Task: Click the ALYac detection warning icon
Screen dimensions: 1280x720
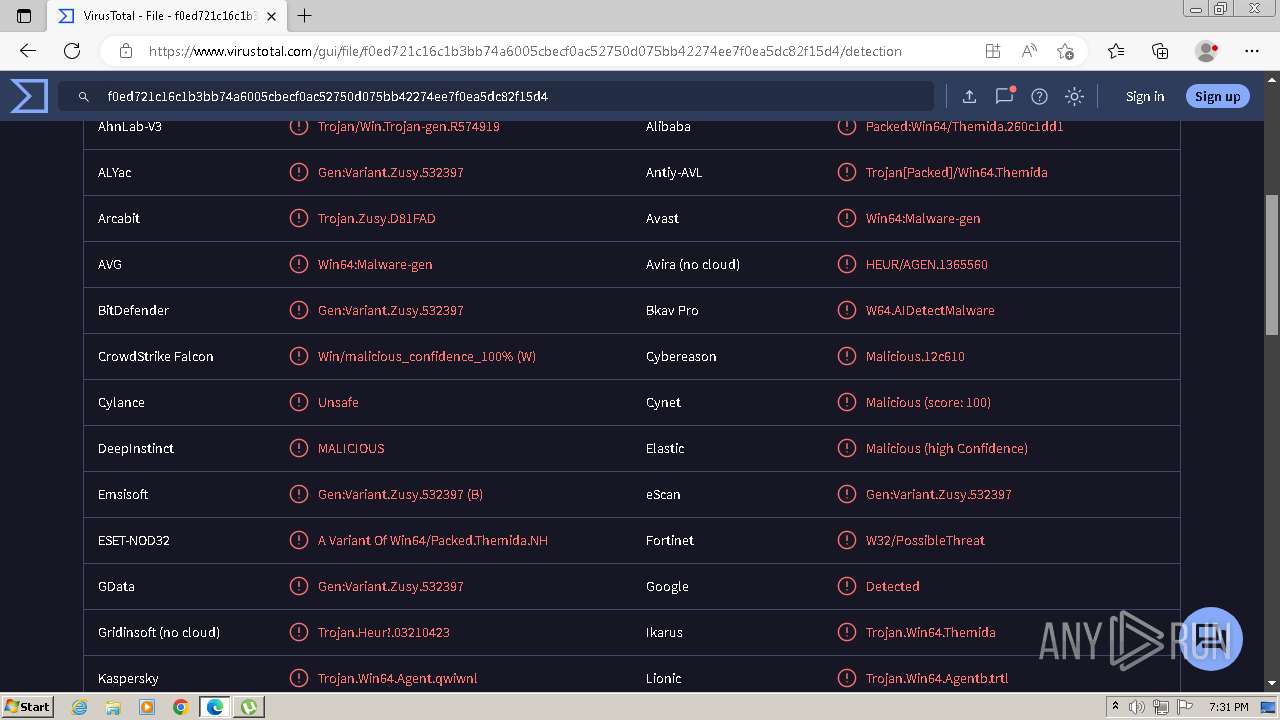Action: pos(298,172)
